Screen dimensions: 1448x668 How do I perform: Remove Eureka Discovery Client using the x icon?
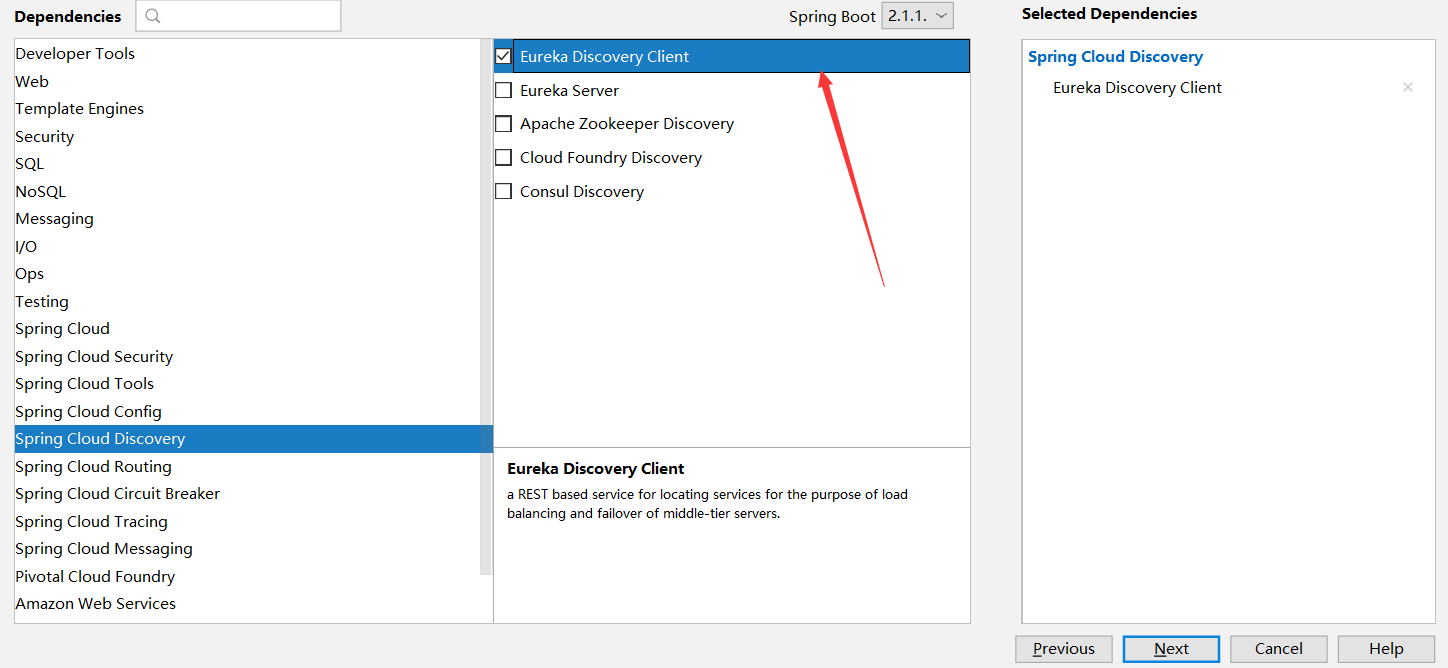1407,88
